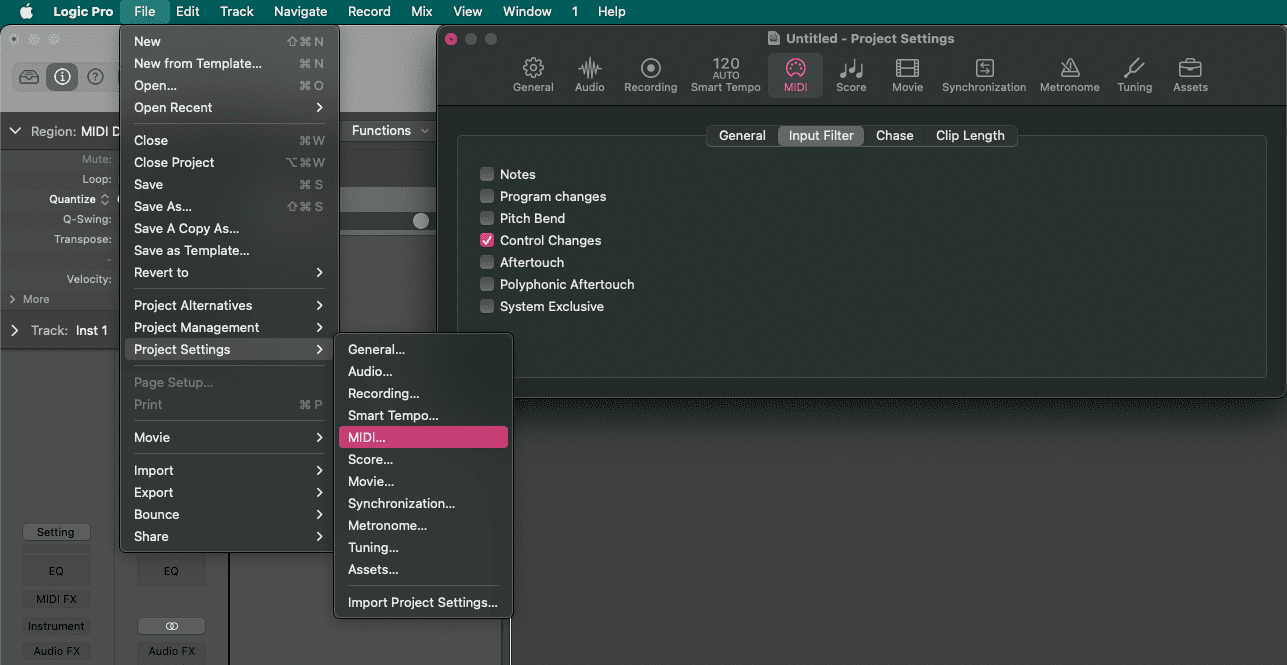Expand Project Management submenu
Viewport: 1287px width, 665px height.
coord(229,327)
